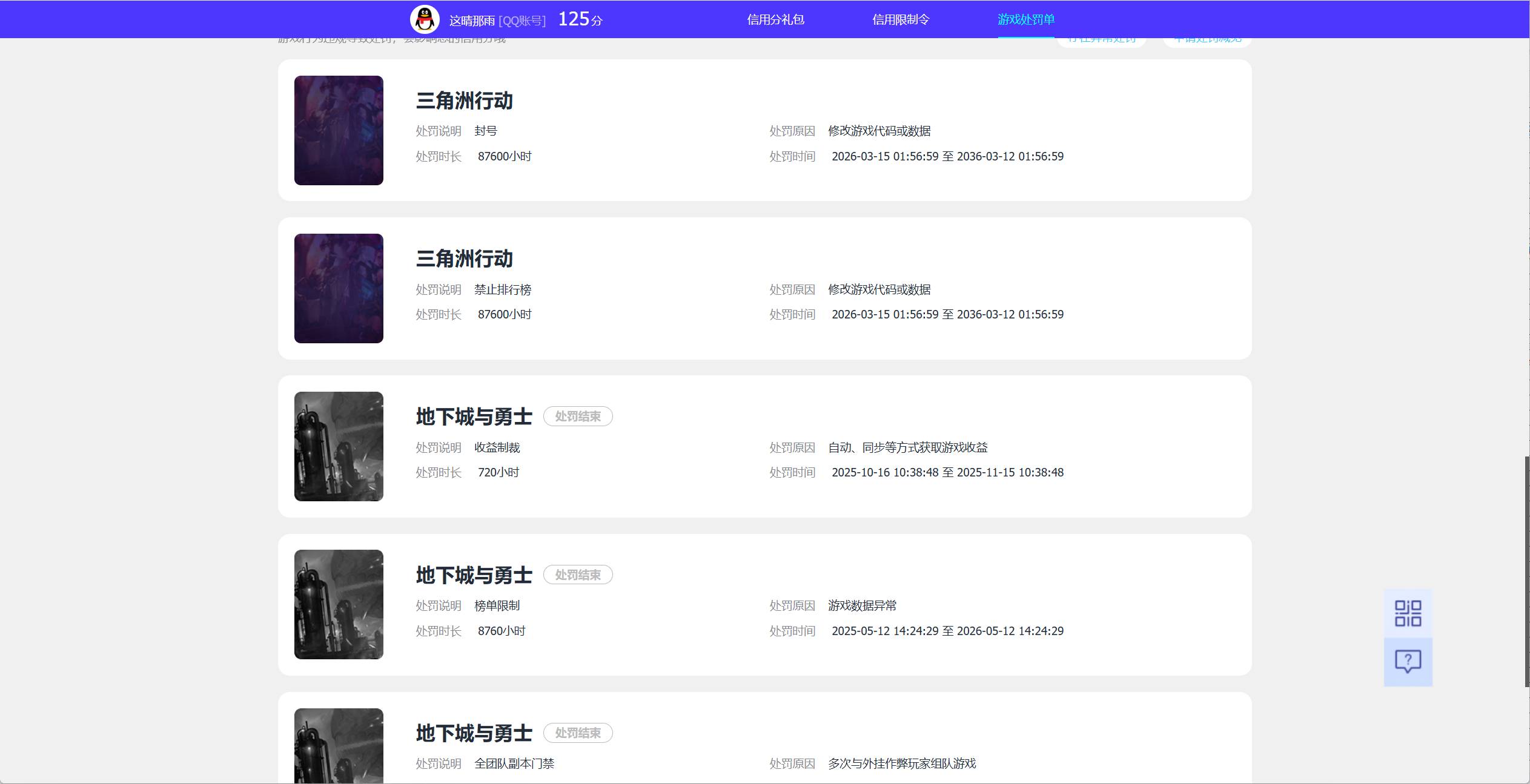Click the 125分 credit score
This screenshot has width=1530, height=784.
[x=580, y=19]
